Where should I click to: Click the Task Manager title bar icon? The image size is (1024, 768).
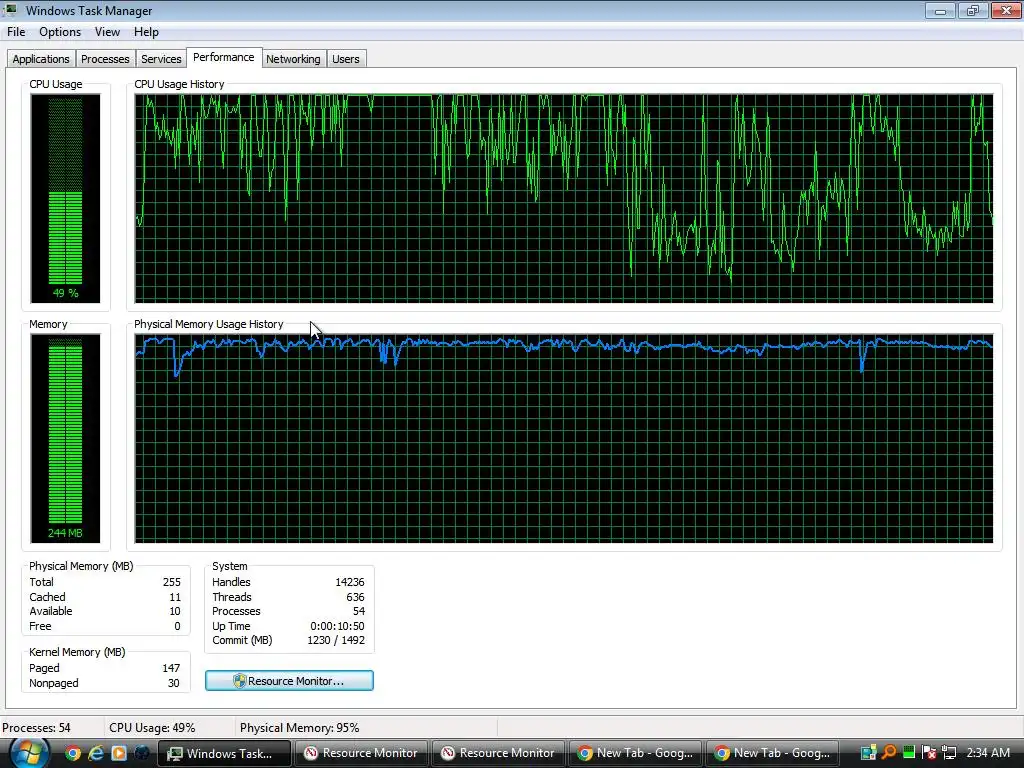point(11,10)
